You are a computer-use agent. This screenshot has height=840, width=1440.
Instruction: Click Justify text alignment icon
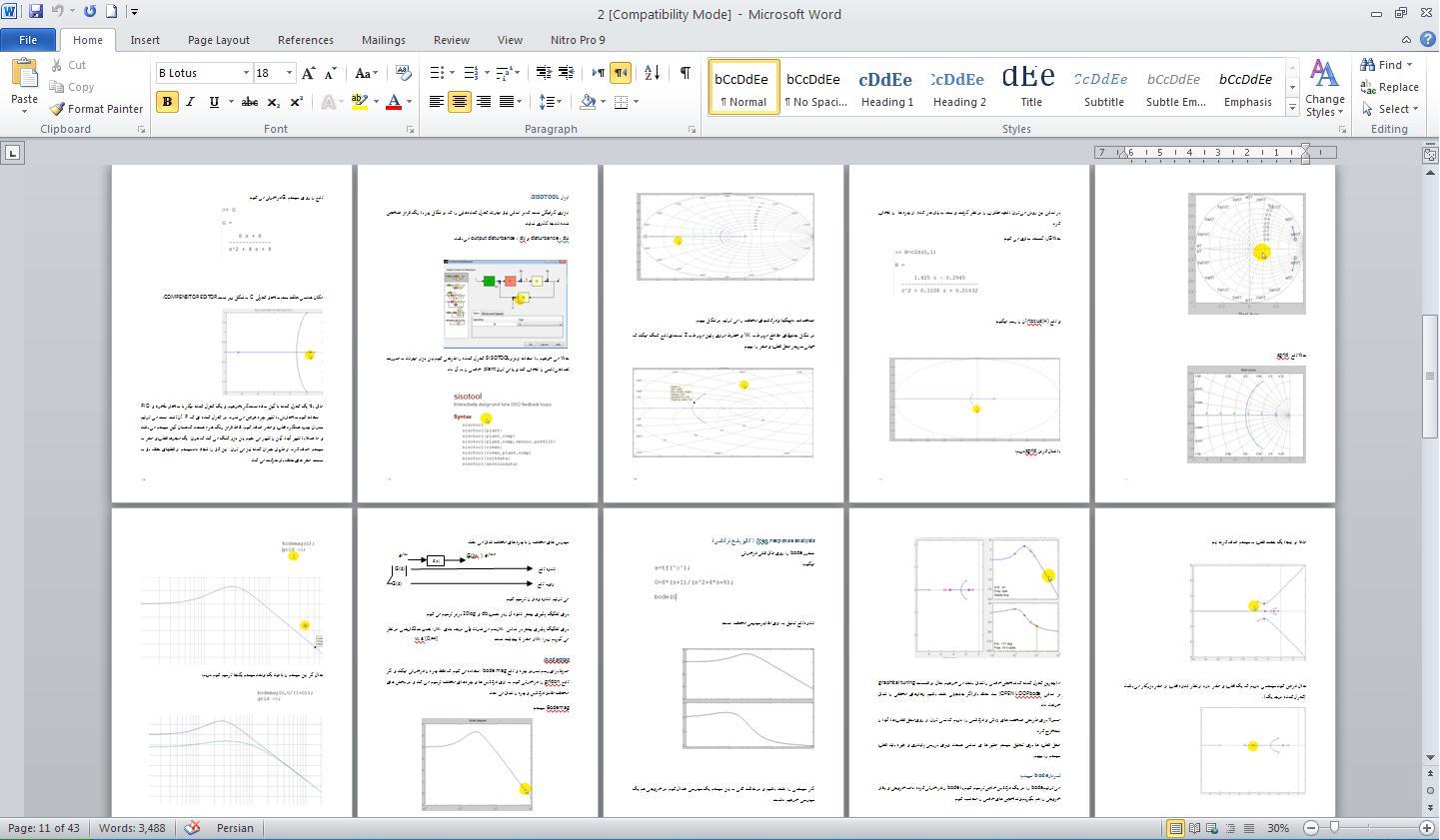click(x=507, y=102)
